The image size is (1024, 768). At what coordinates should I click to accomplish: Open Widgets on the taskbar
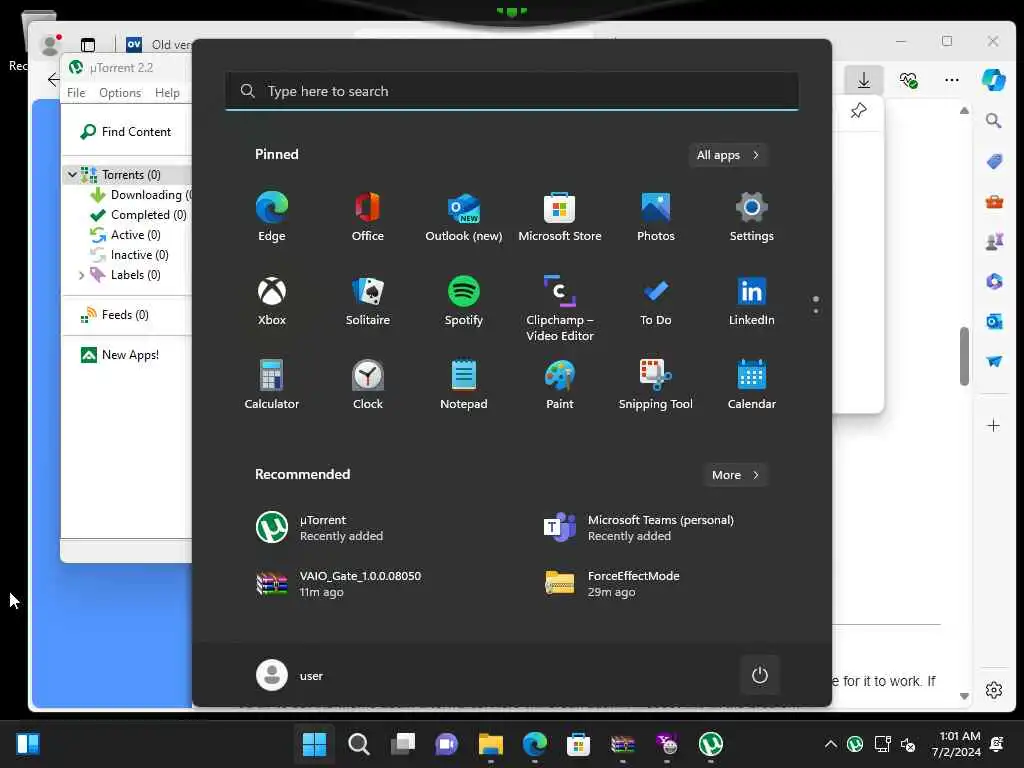point(27,744)
